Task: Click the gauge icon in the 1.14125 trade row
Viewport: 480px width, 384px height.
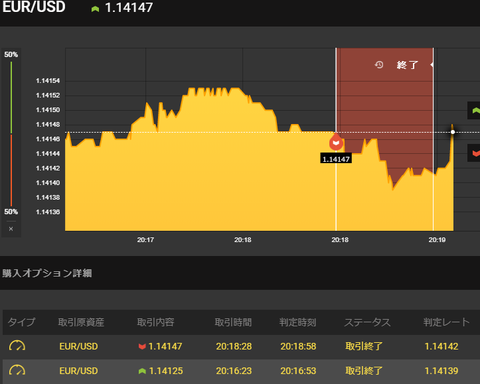Action: 17,370
